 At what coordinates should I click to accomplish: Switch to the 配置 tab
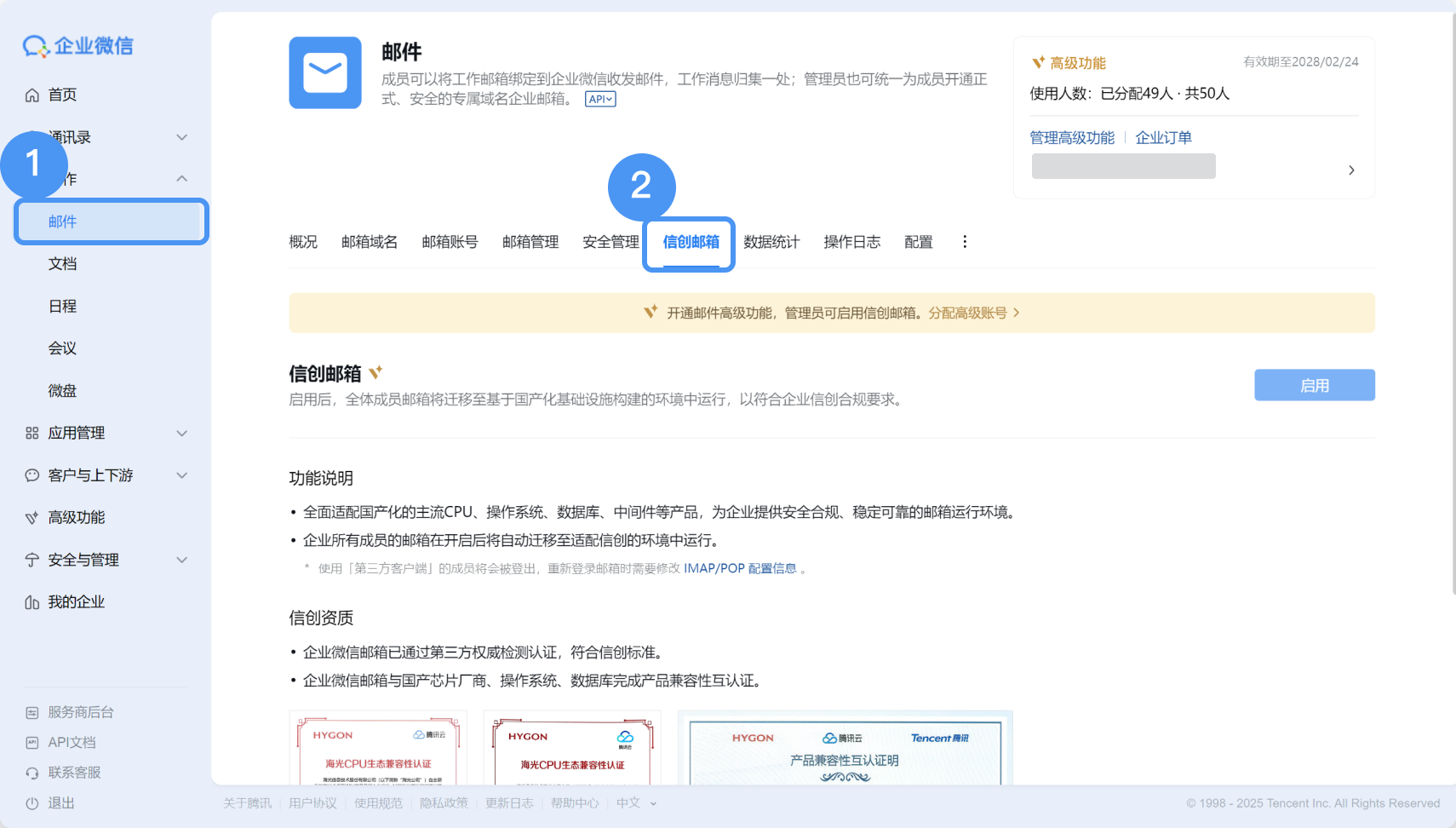(918, 242)
